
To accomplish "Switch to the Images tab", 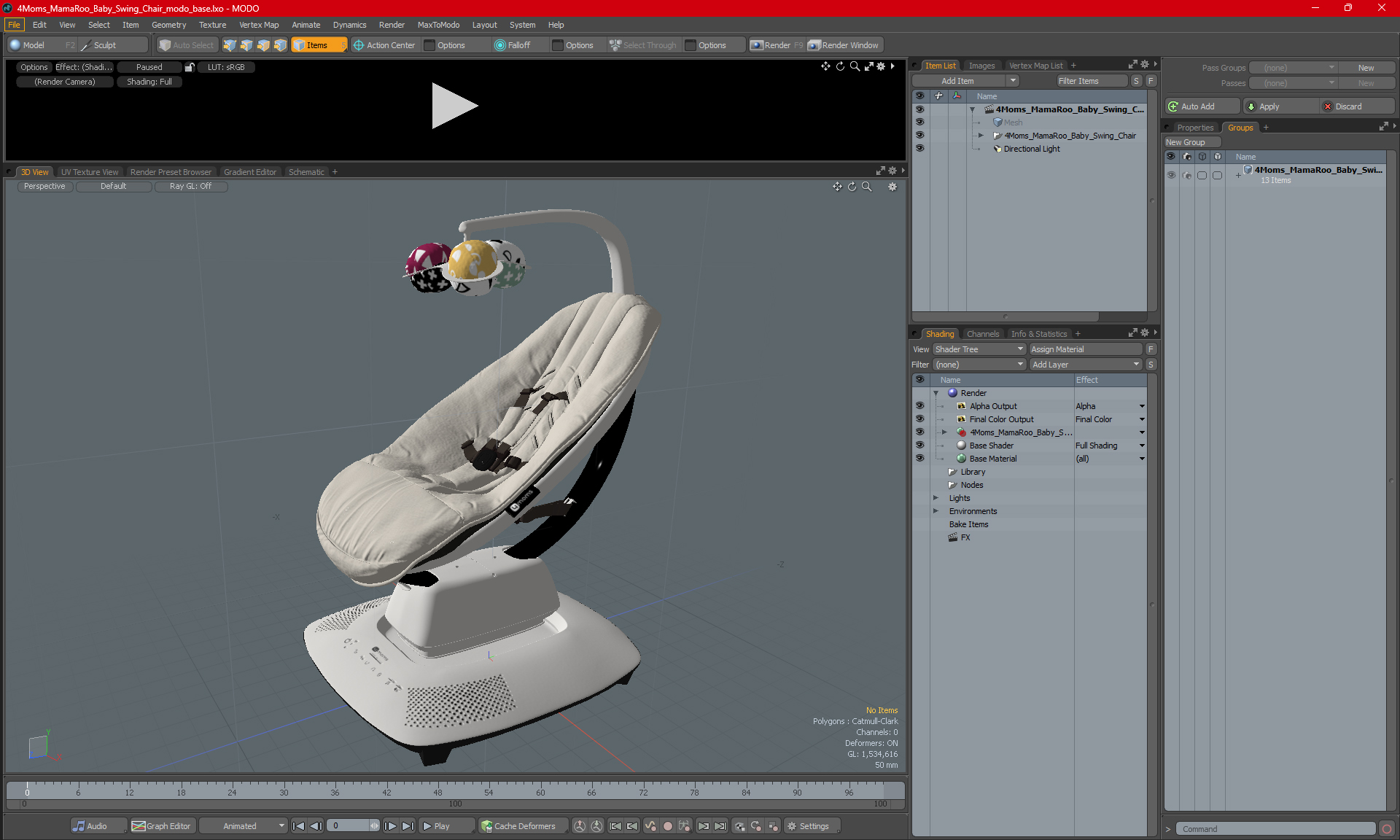I will click(x=981, y=66).
